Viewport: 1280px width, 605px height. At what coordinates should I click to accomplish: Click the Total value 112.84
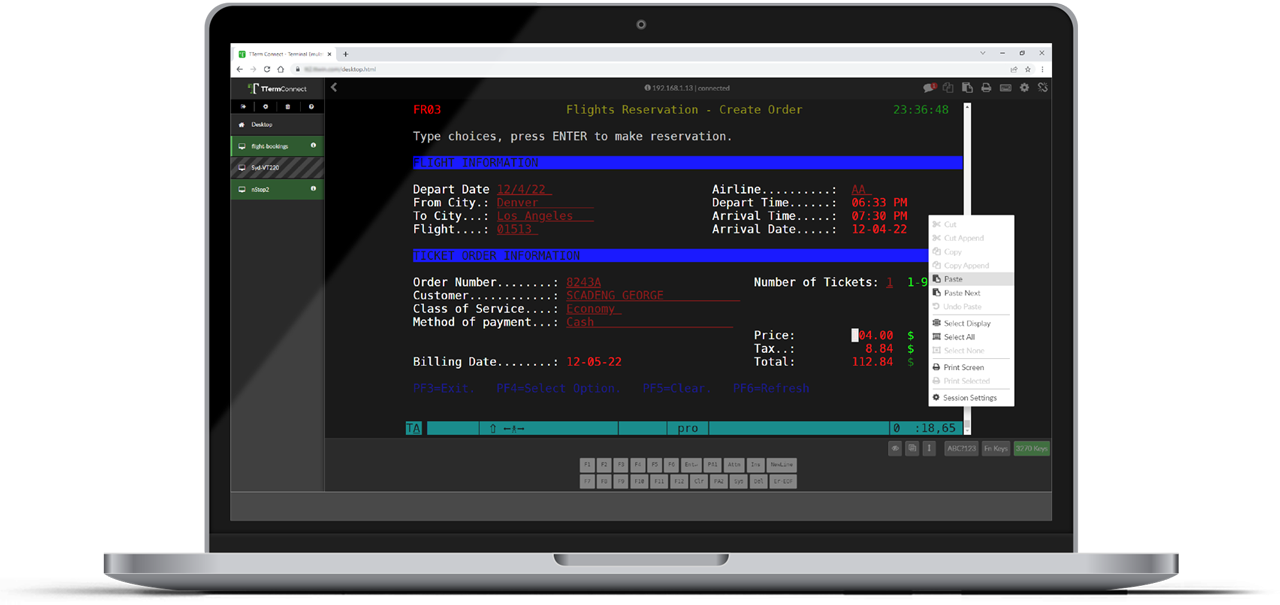tap(871, 362)
